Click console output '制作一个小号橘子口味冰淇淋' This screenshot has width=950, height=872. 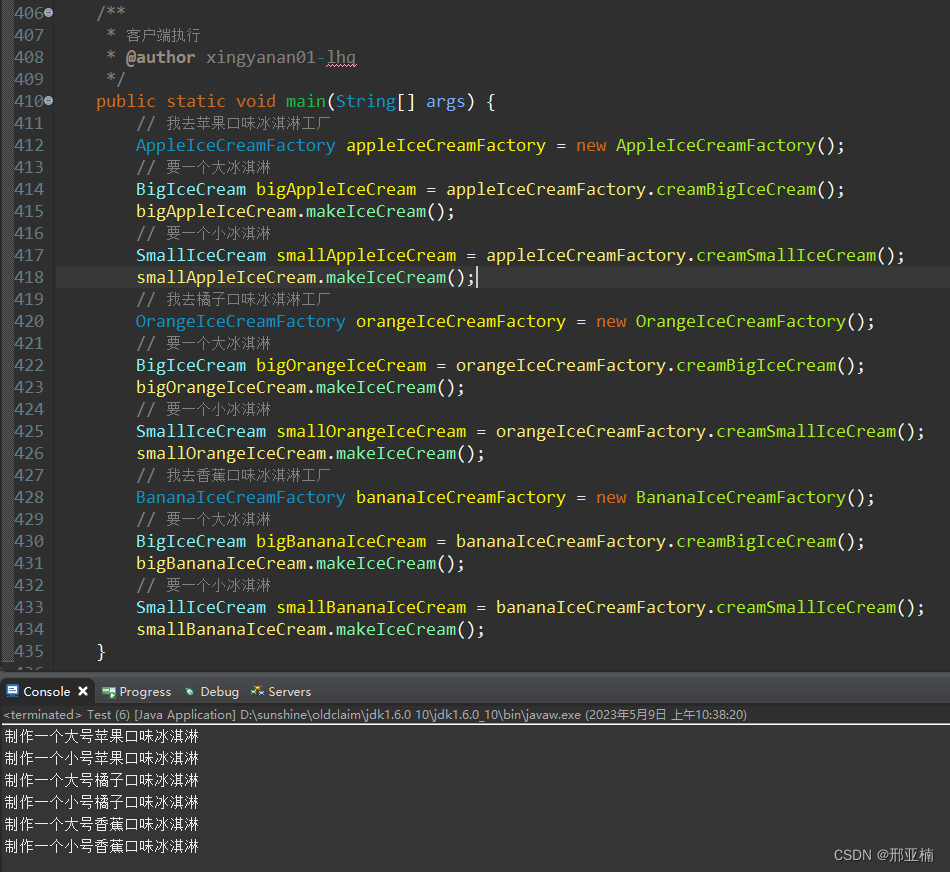(102, 802)
